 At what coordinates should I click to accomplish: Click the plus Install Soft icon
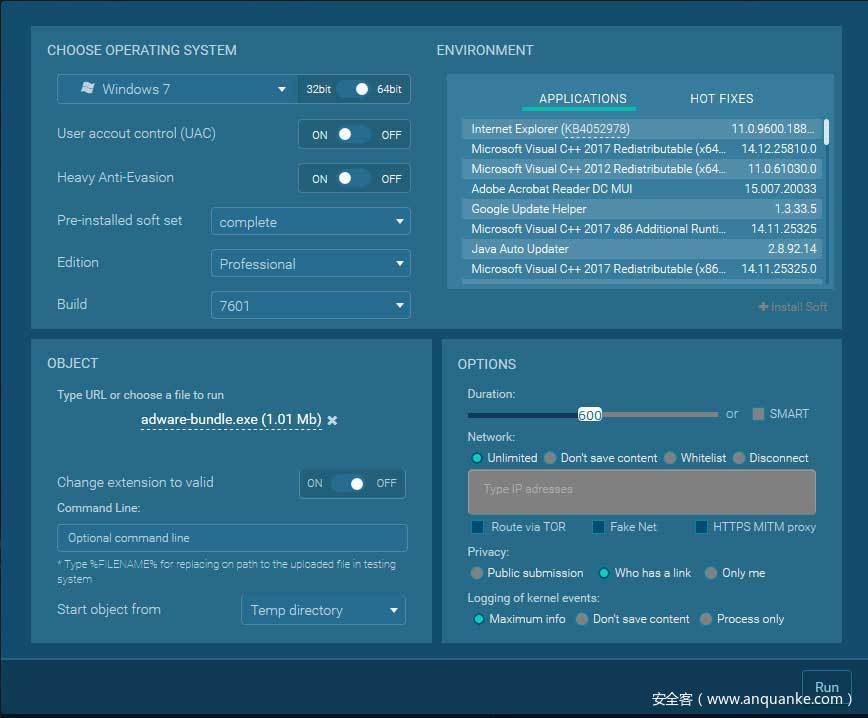764,307
